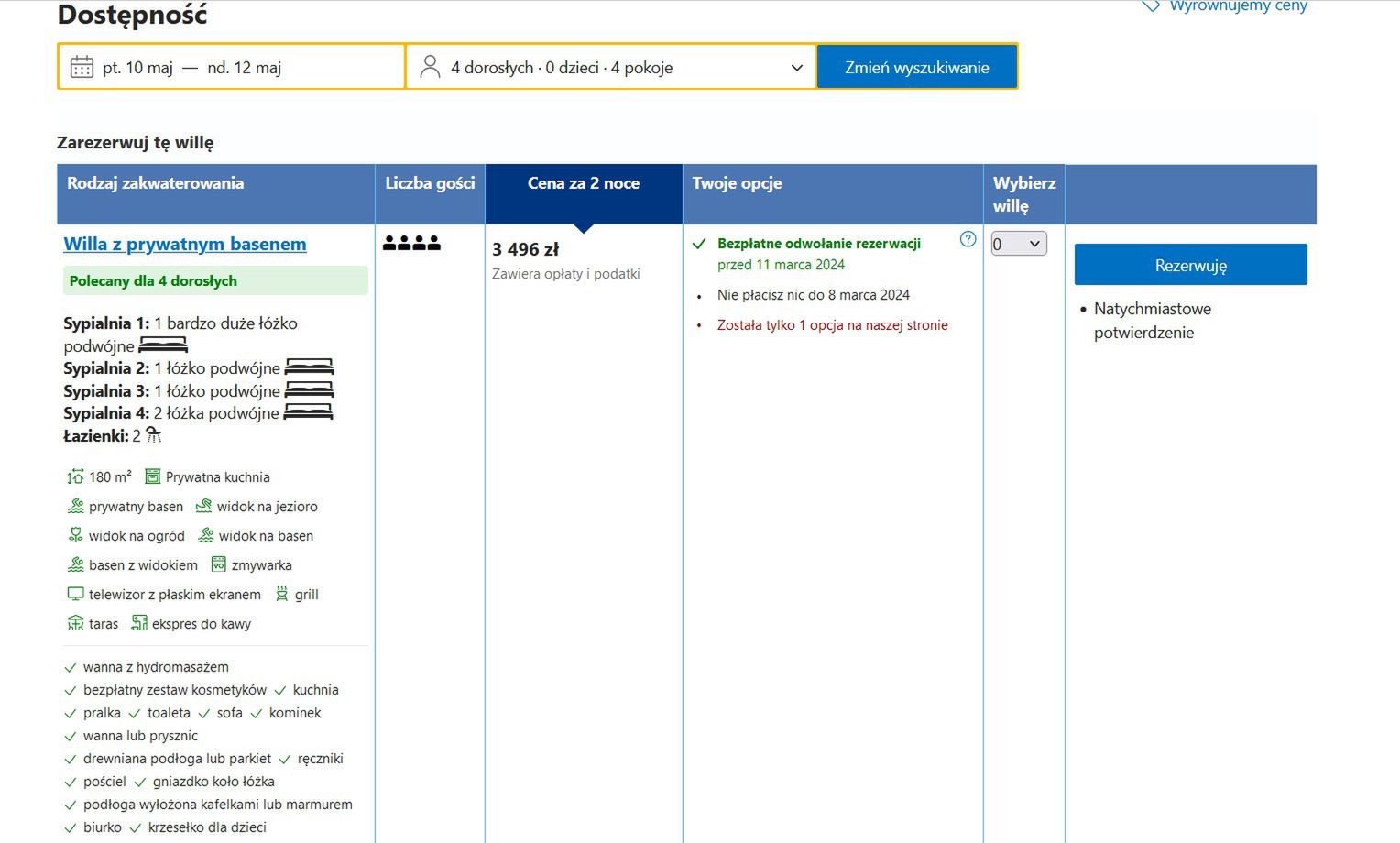Click checkmark next to wanna z hydromasażem

pos(71,668)
